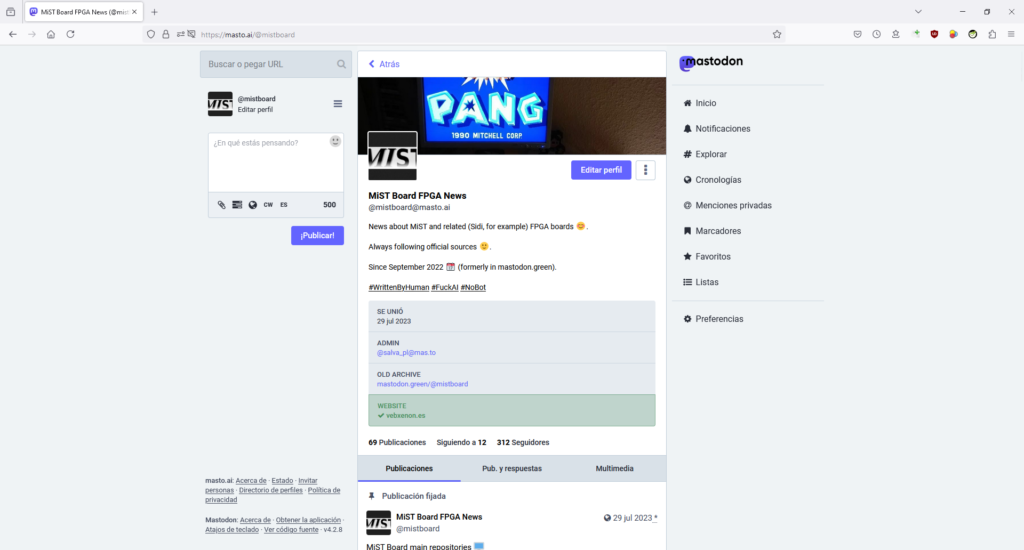Open browser history clock icon
The width and height of the screenshot is (1024, 550).
point(876,35)
